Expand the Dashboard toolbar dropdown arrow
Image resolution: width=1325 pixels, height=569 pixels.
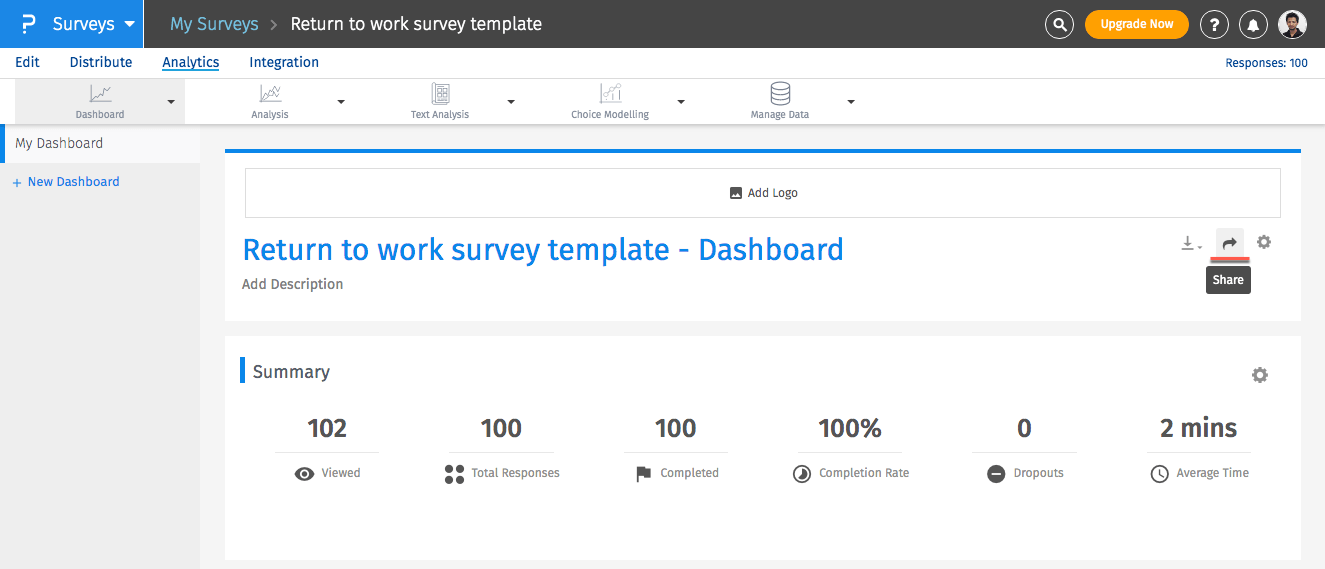171,102
